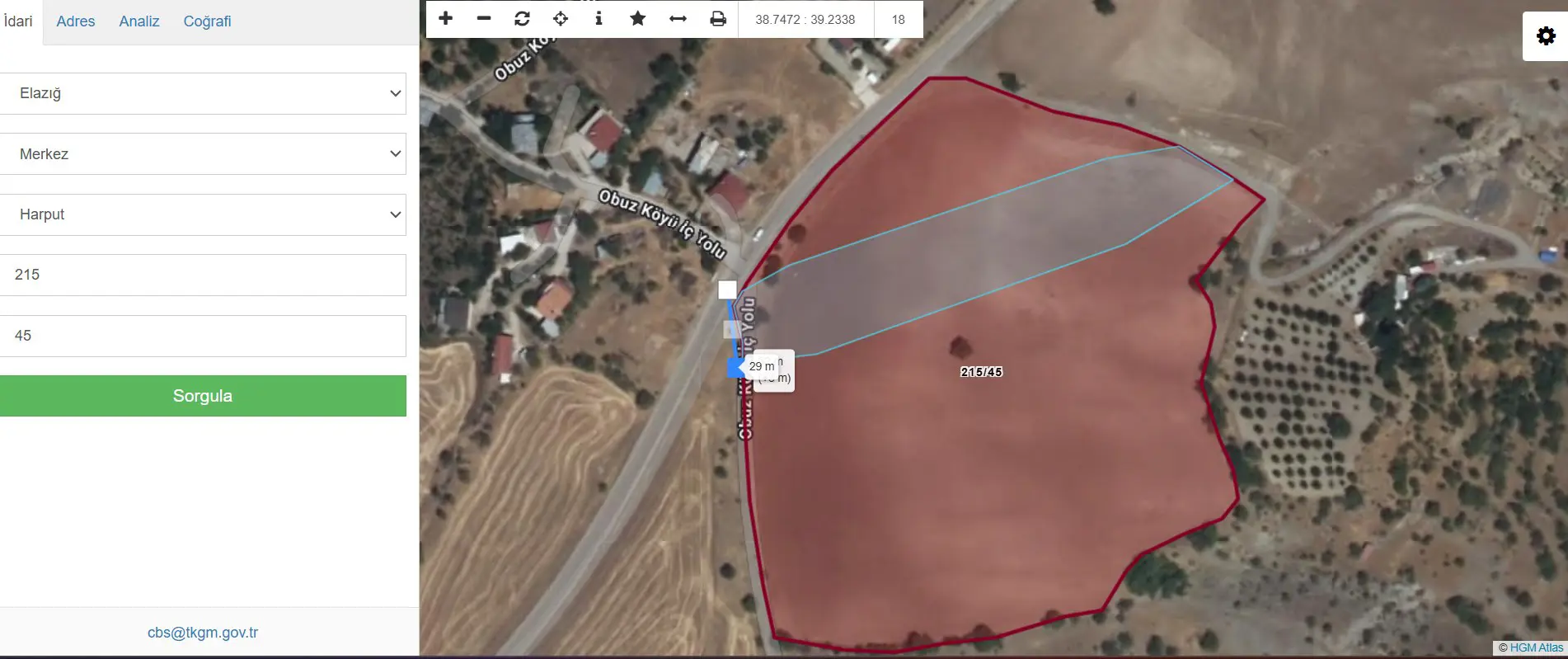
Task: Switch to the Adres tab
Action: click(76, 21)
